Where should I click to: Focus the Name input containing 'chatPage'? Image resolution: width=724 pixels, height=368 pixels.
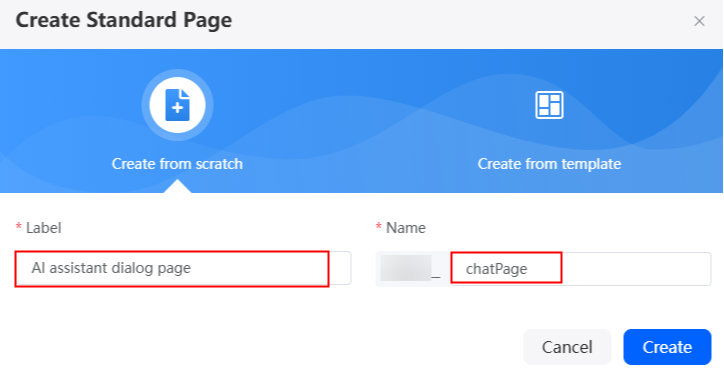(x=581, y=269)
